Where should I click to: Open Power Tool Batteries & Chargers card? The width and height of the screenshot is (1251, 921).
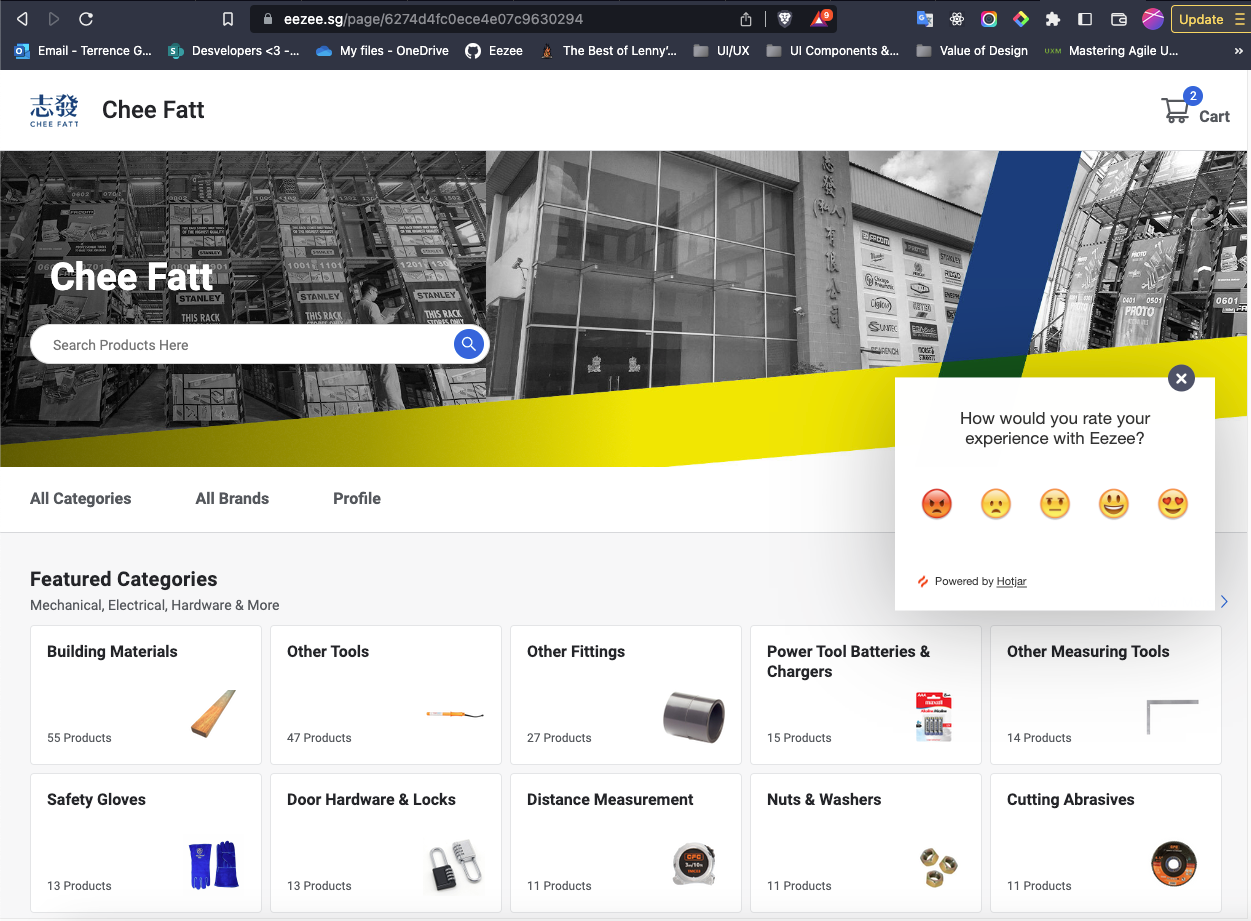[866, 695]
